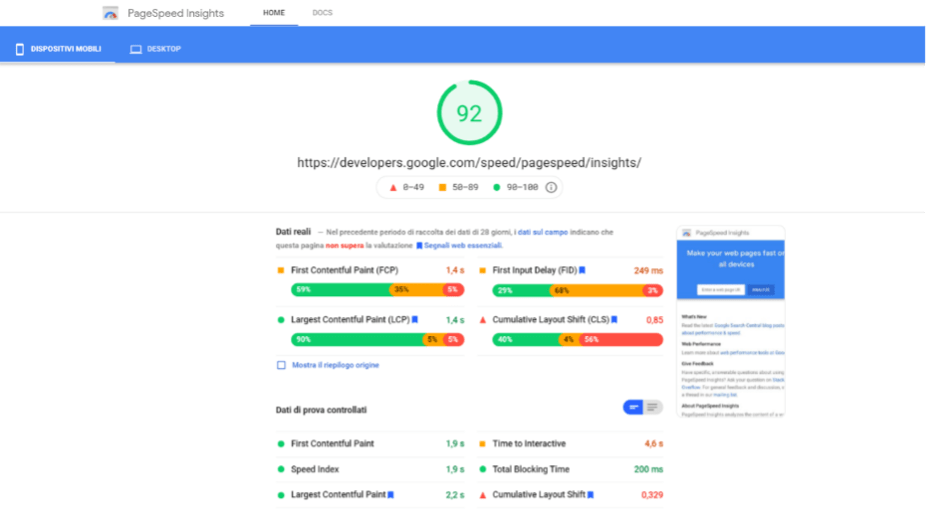Click the FCP distribution bar

[x=377, y=290]
